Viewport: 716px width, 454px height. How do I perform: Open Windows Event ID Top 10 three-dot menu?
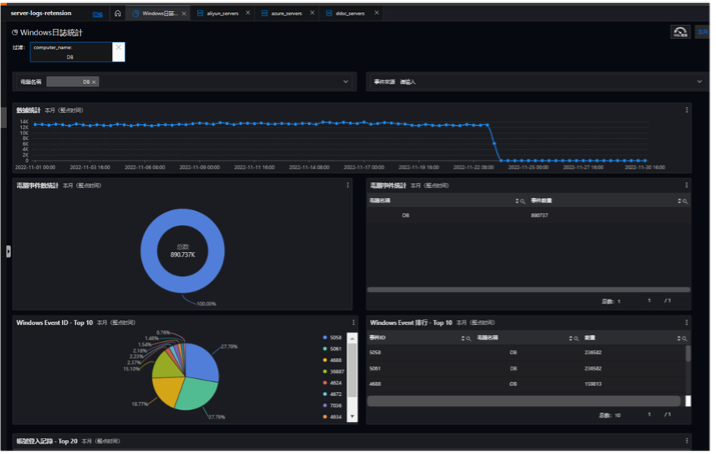(353, 323)
